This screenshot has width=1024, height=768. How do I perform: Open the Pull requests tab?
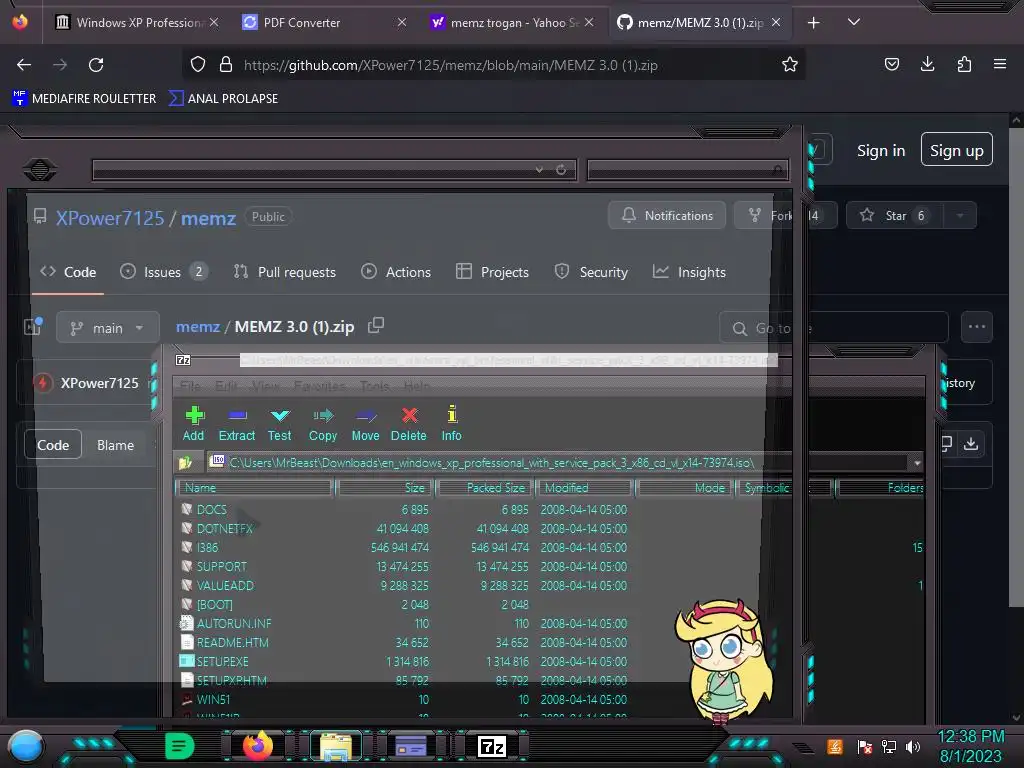click(285, 272)
